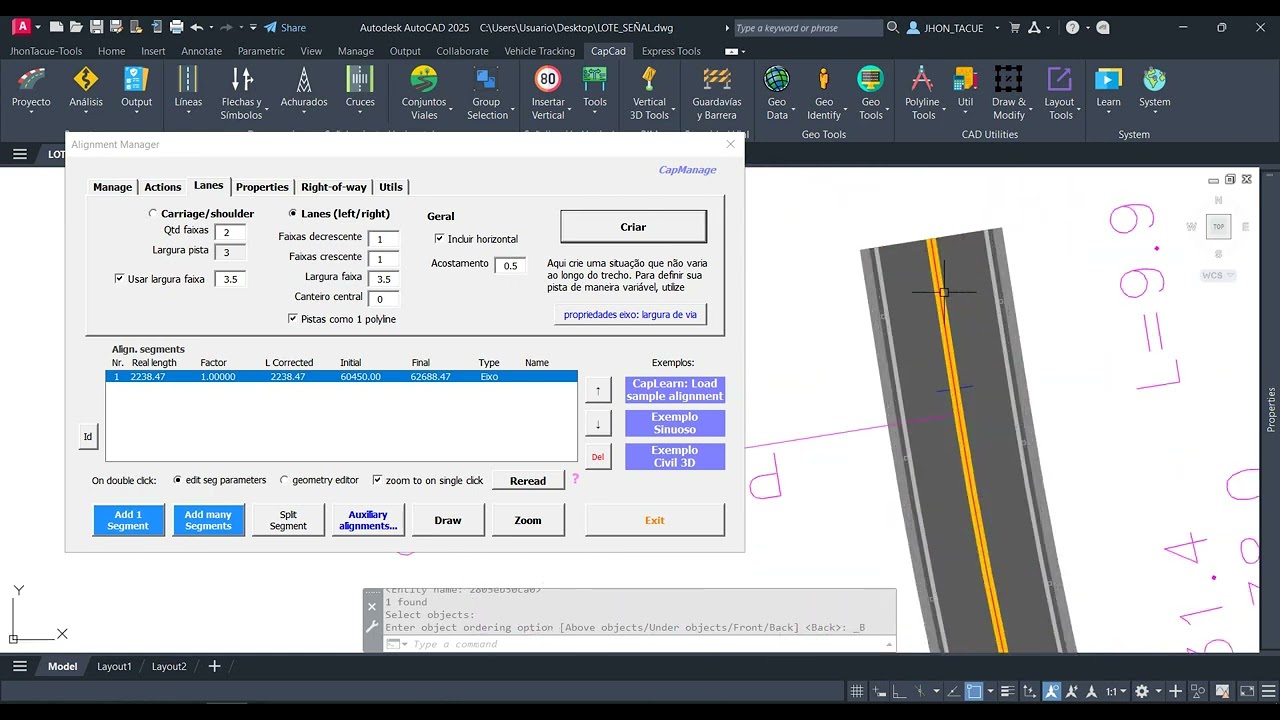Click the Acostamento value field
The image size is (1280, 720).
510,266
